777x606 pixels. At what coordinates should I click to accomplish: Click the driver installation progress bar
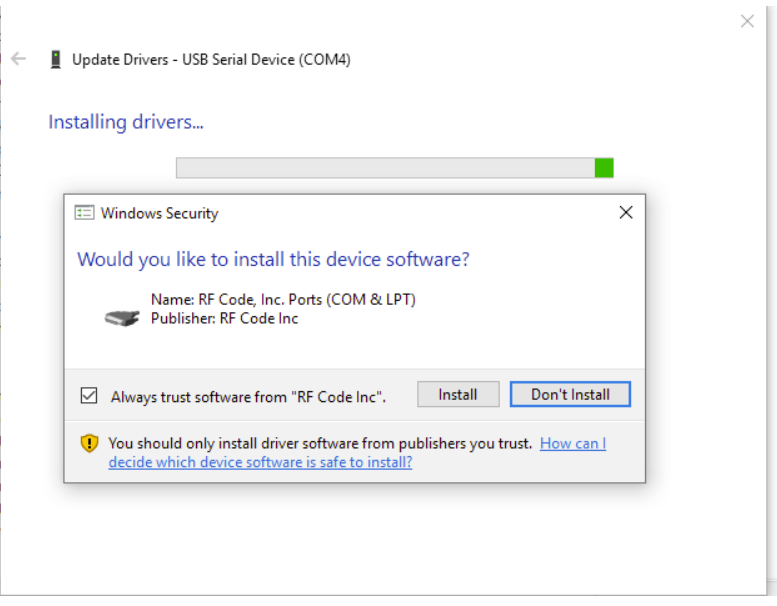(x=385, y=168)
